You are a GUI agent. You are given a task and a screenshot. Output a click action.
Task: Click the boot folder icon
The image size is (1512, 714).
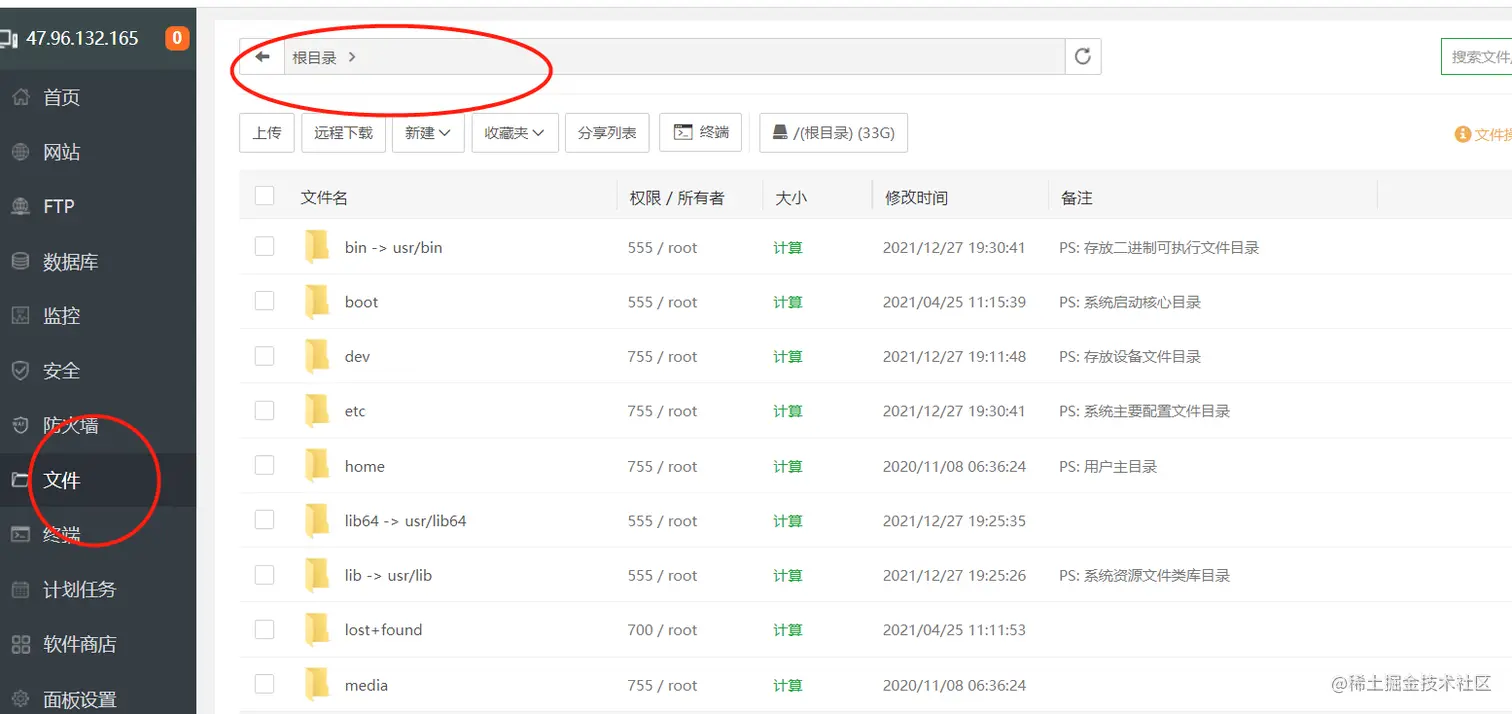tap(317, 302)
